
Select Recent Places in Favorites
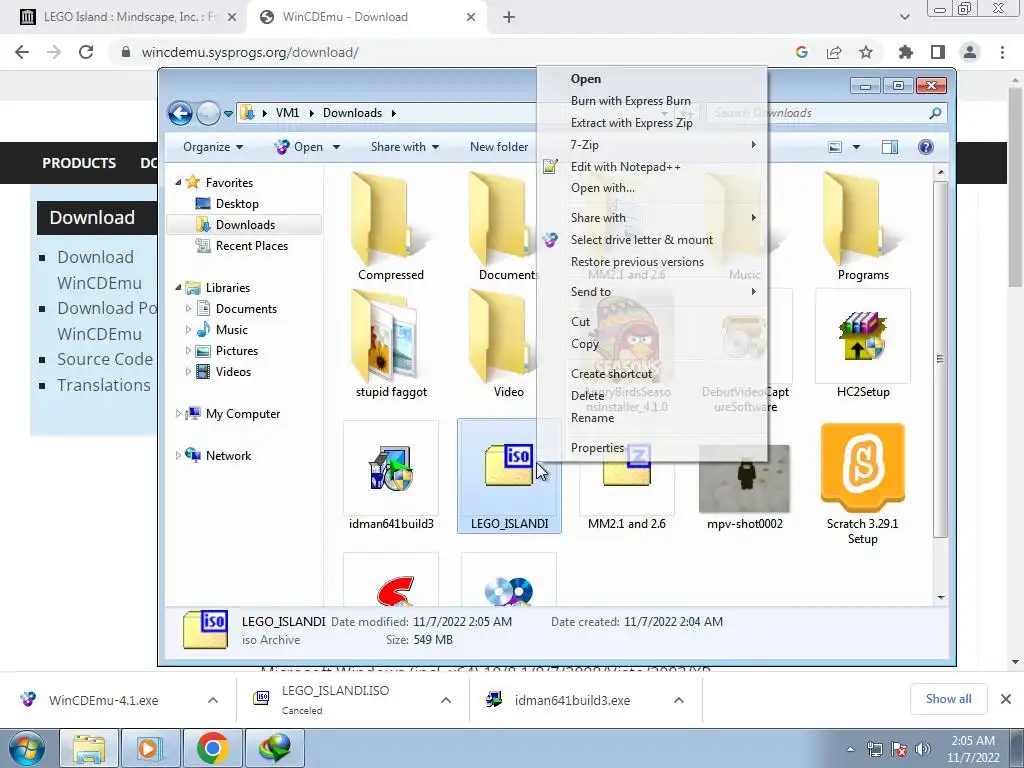251,246
